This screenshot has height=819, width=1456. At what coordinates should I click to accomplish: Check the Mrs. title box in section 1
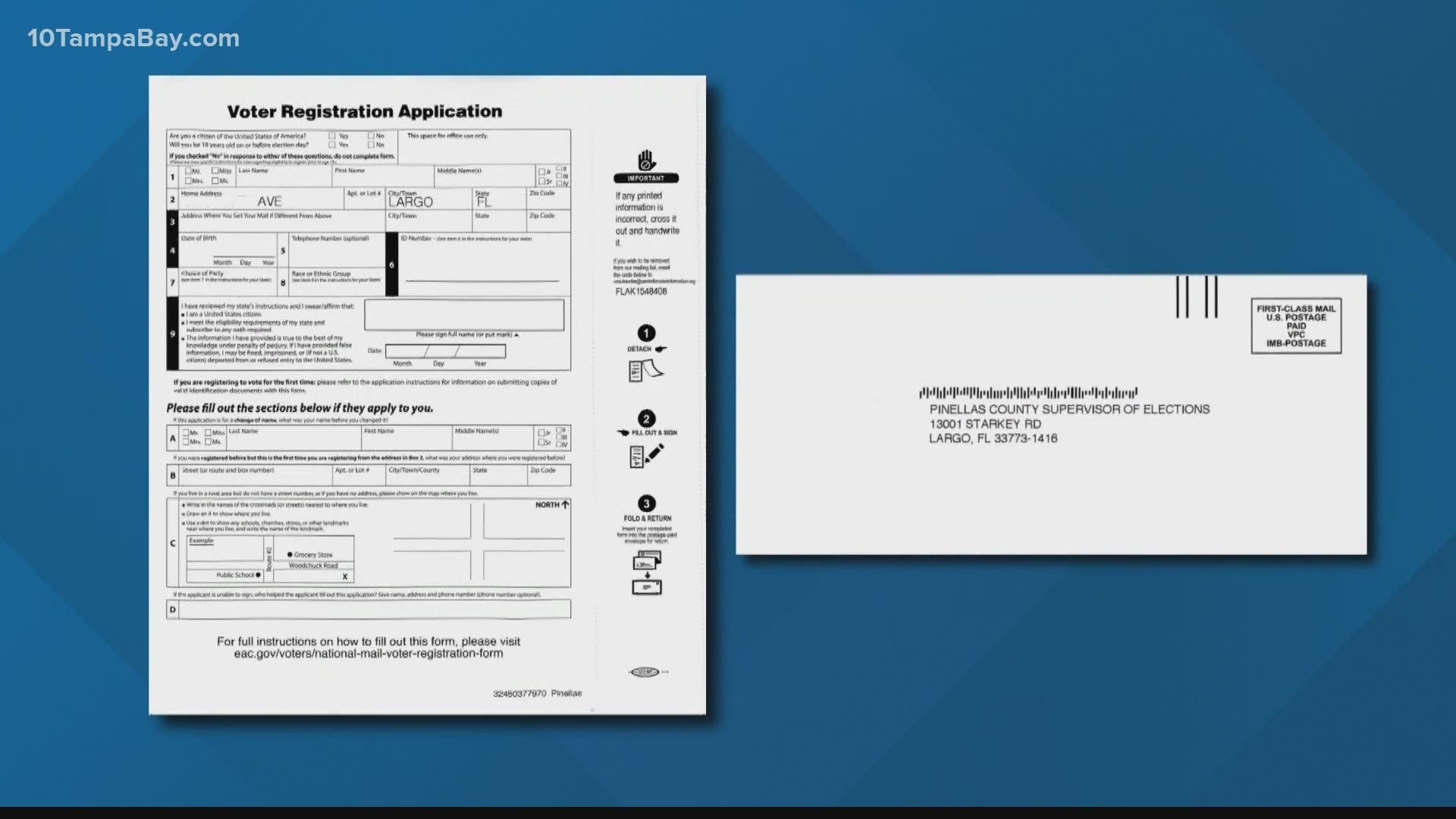click(188, 180)
